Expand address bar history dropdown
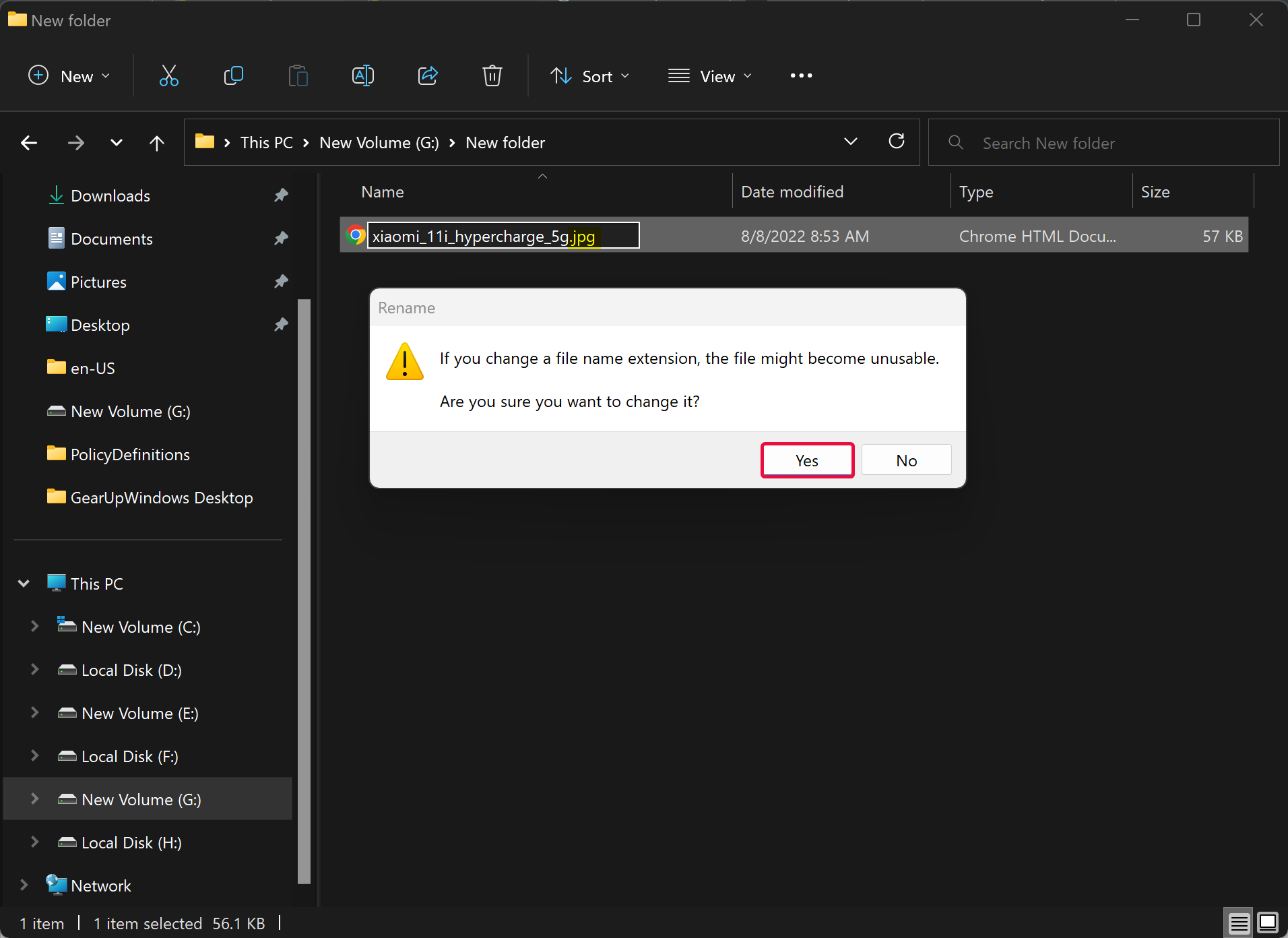Image resolution: width=1288 pixels, height=938 pixels. click(x=850, y=142)
